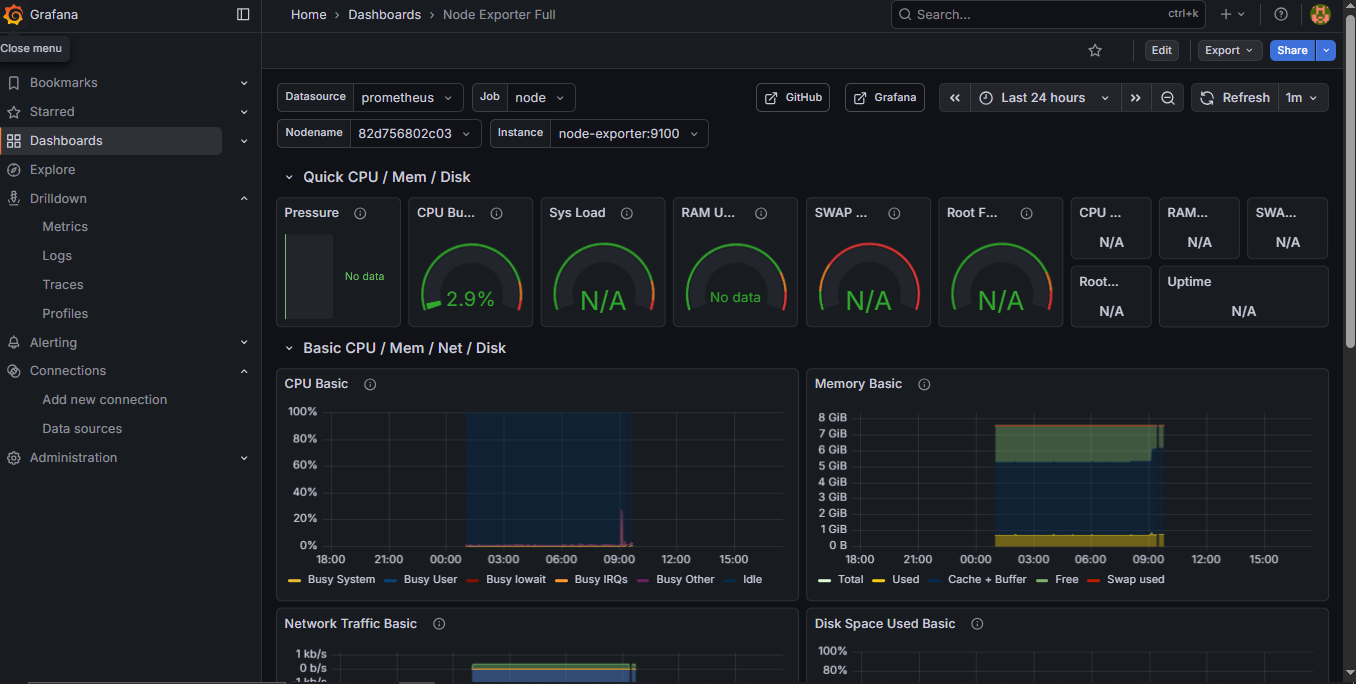The width and height of the screenshot is (1356, 684).
Task: Open the Export dropdown
Action: click(1229, 50)
